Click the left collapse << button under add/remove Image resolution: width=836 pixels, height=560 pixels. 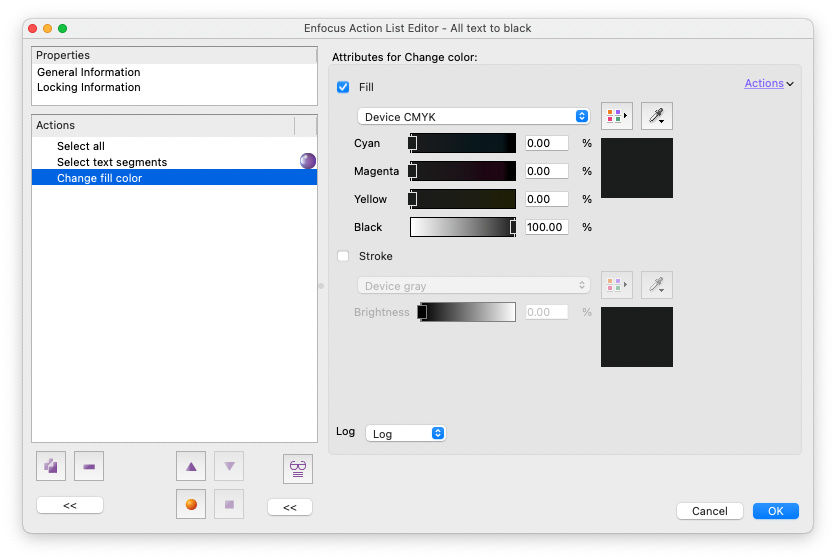(70, 505)
